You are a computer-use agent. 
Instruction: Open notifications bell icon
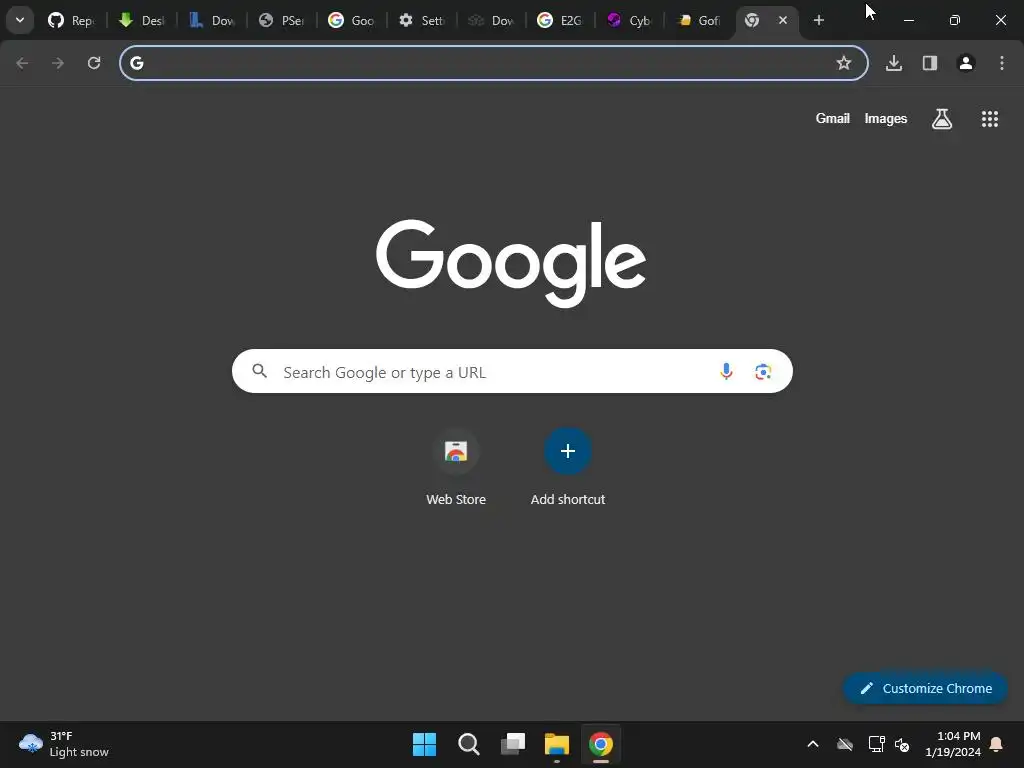[x=997, y=744]
